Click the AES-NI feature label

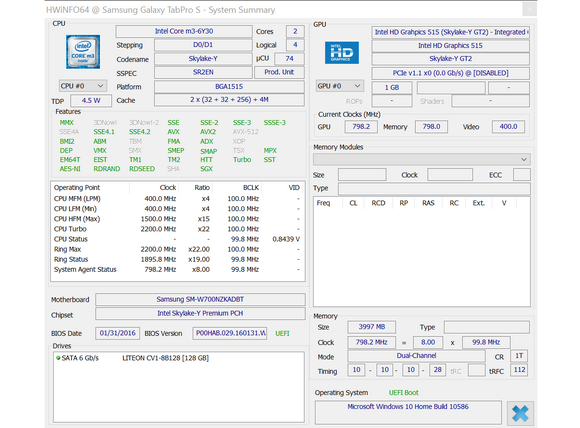(70, 169)
